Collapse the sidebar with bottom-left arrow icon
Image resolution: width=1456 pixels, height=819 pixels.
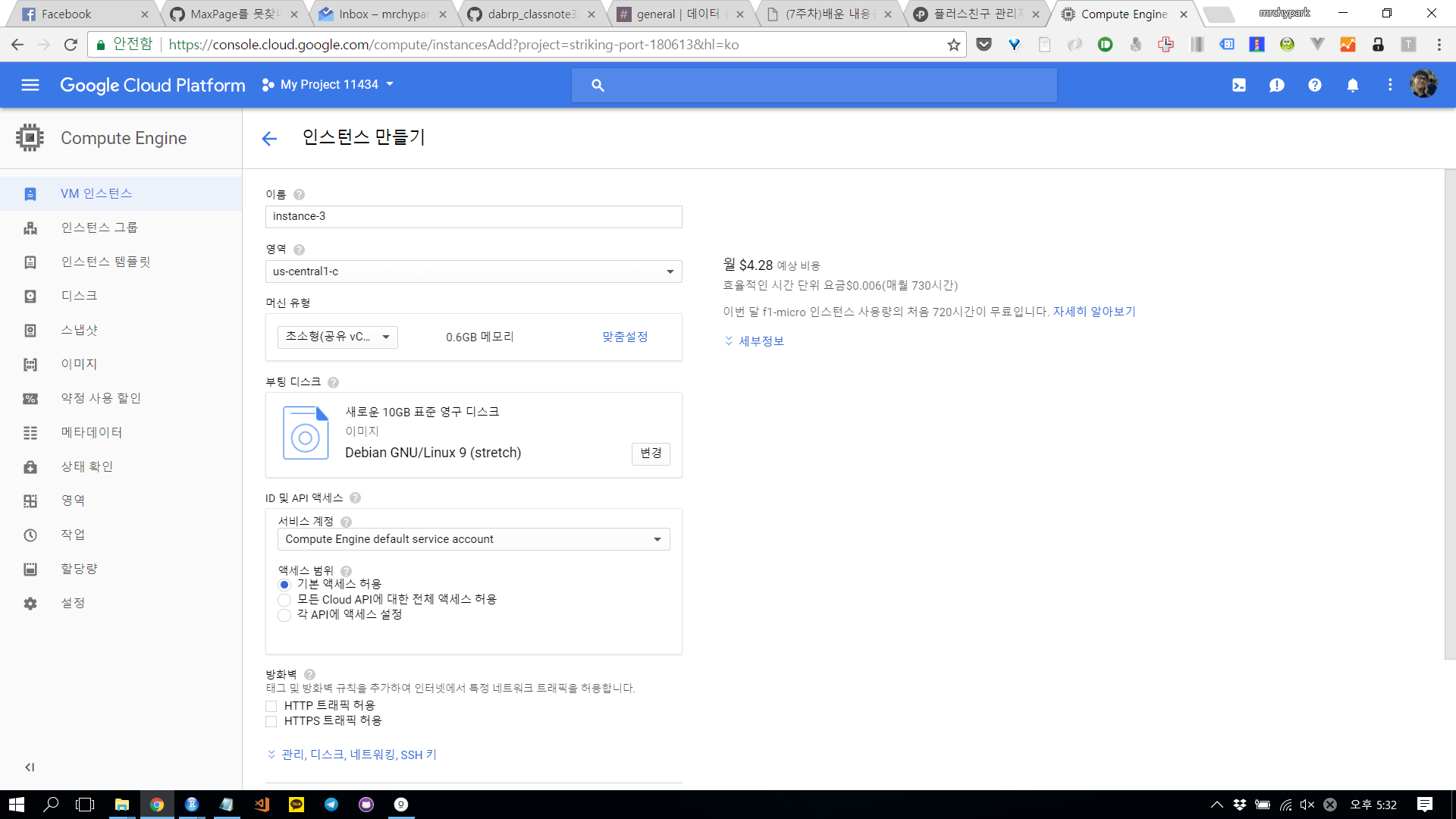coord(30,767)
